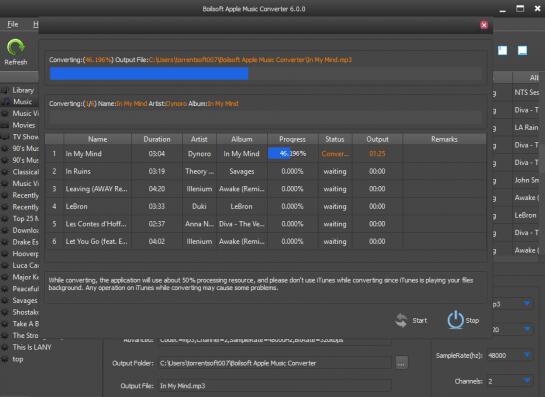Screen dimensions: 545x397
Task: Select the 'In My Mind' track row
Action: tap(266, 154)
